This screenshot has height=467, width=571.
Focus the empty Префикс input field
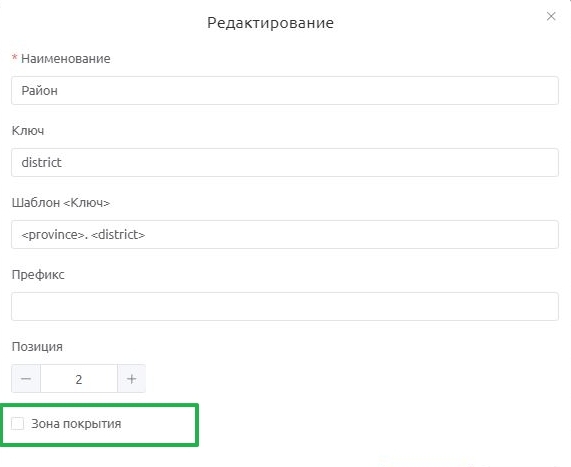285,306
